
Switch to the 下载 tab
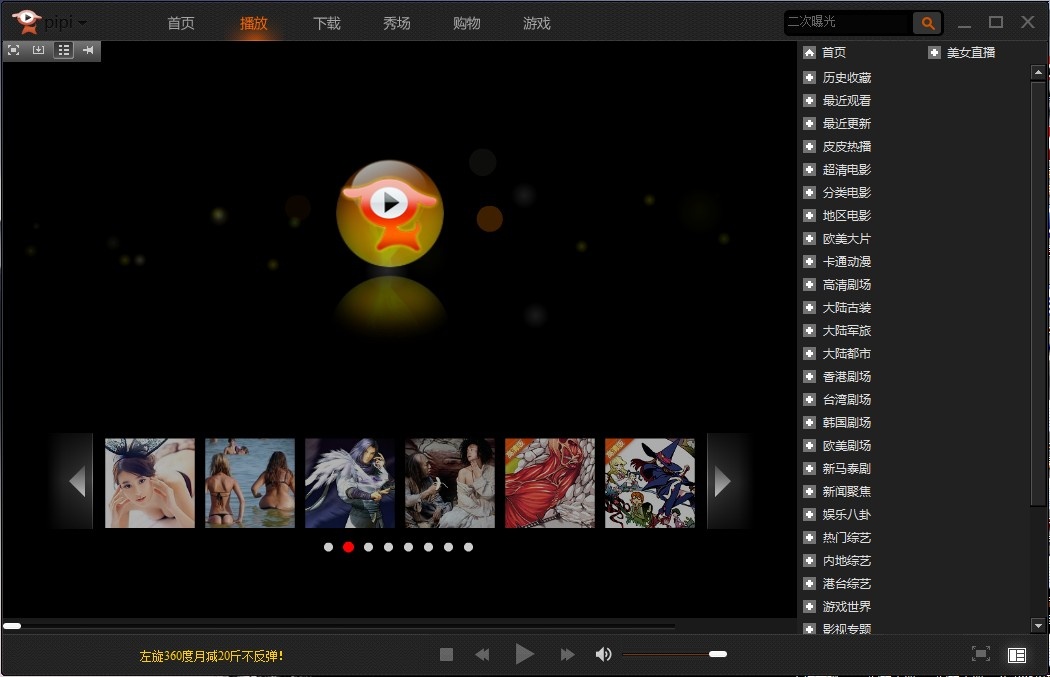point(327,23)
